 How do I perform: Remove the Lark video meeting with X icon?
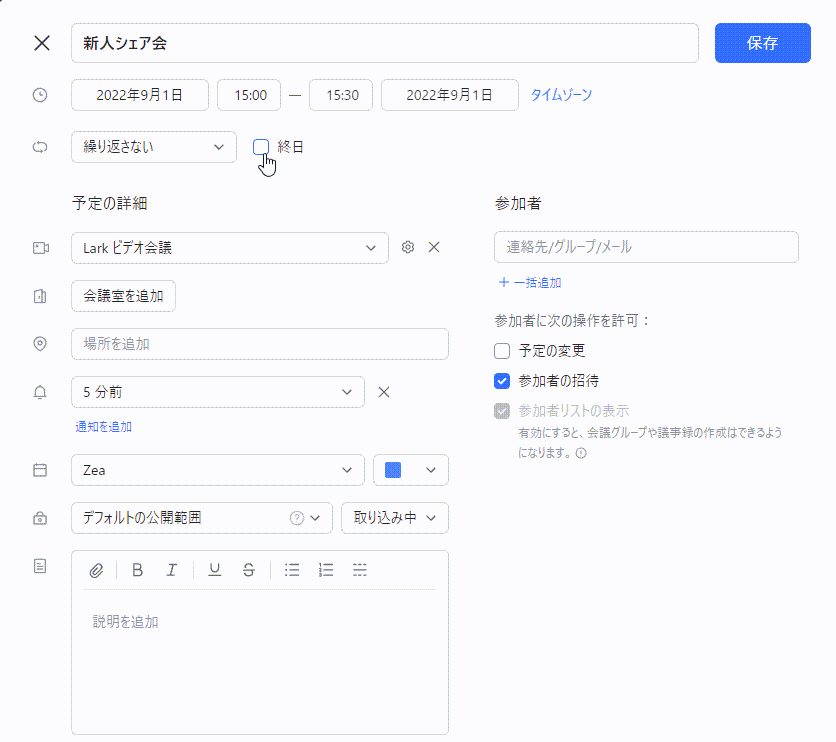[x=434, y=247]
